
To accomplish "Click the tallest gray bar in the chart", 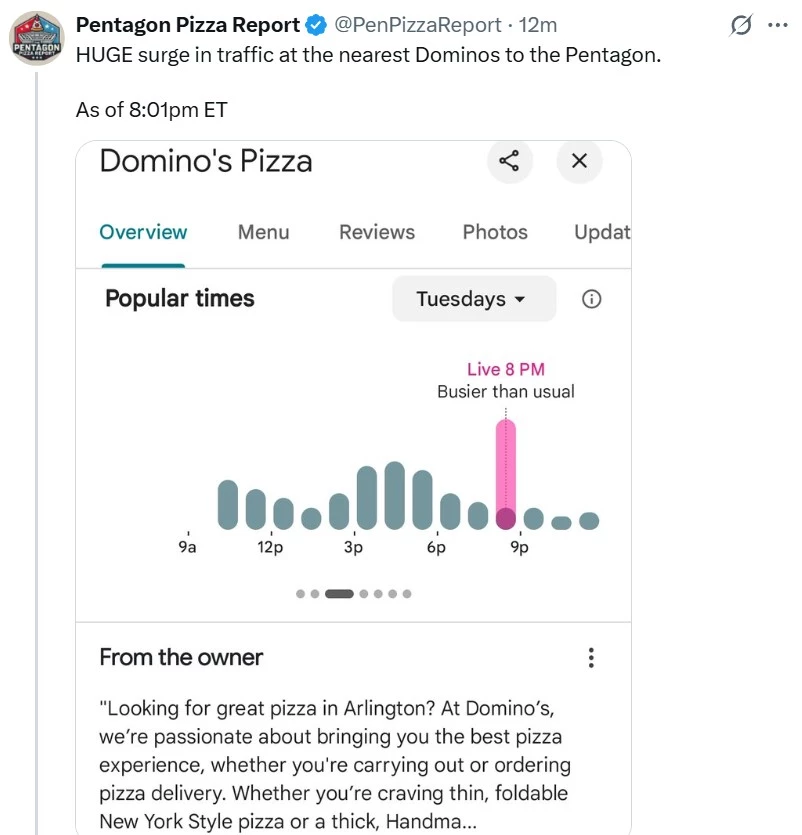I will tap(395, 495).
